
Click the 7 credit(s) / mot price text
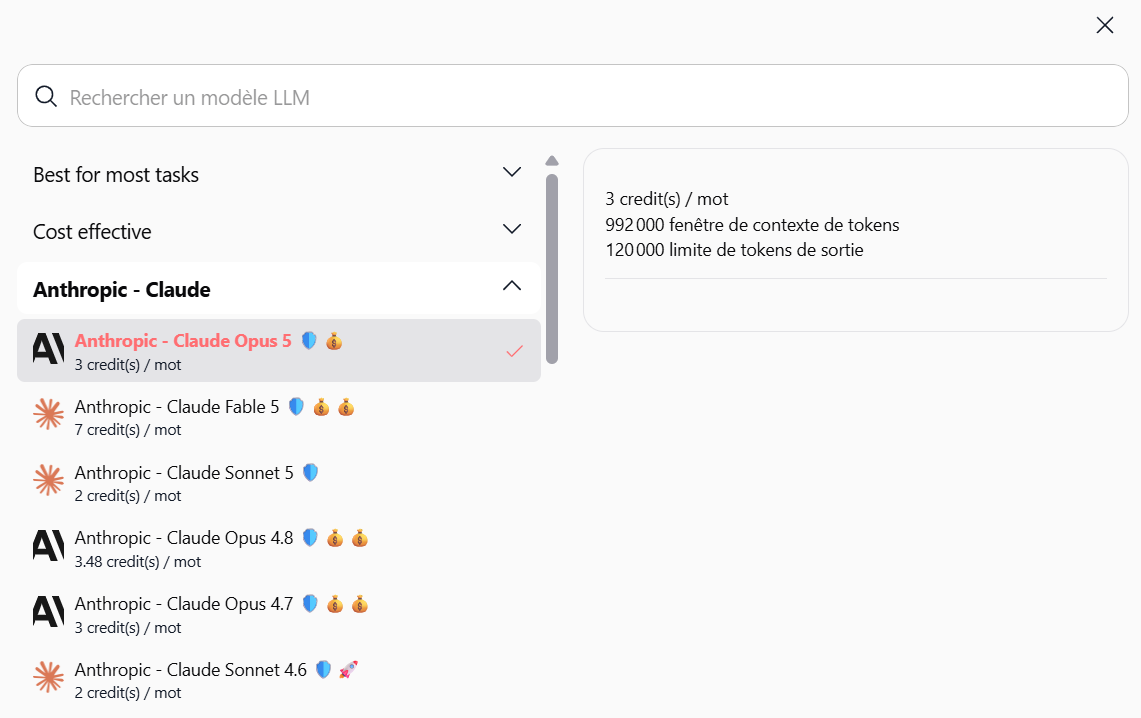point(128,430)
